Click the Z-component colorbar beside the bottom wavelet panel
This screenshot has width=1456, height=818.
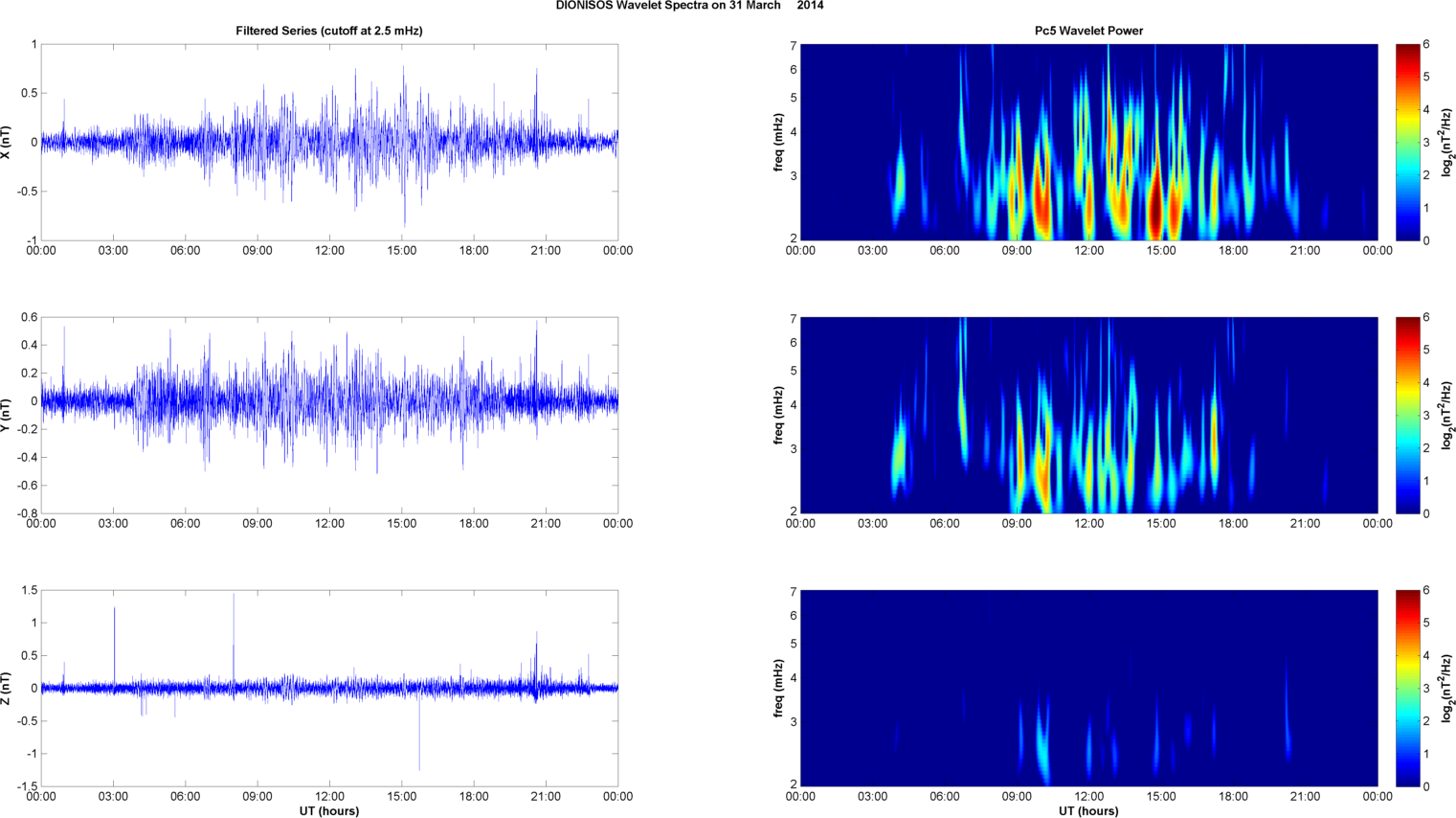(x=1408, y=688)
